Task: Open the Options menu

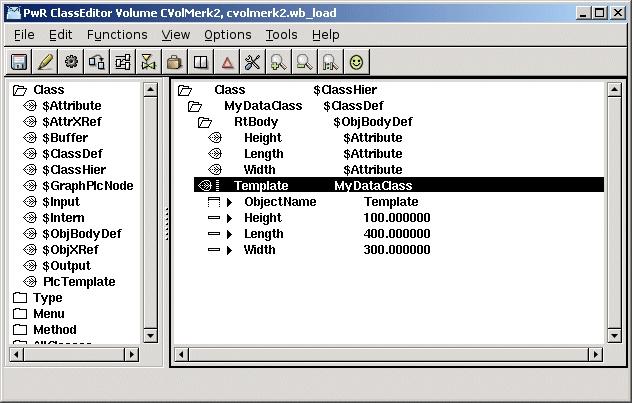Action: click(x=228, y=35)
